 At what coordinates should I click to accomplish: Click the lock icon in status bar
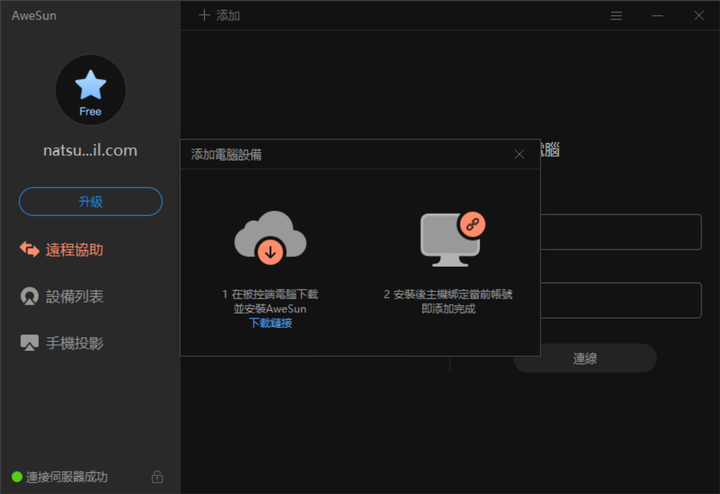pyautogui.click(x=157, y=477)
